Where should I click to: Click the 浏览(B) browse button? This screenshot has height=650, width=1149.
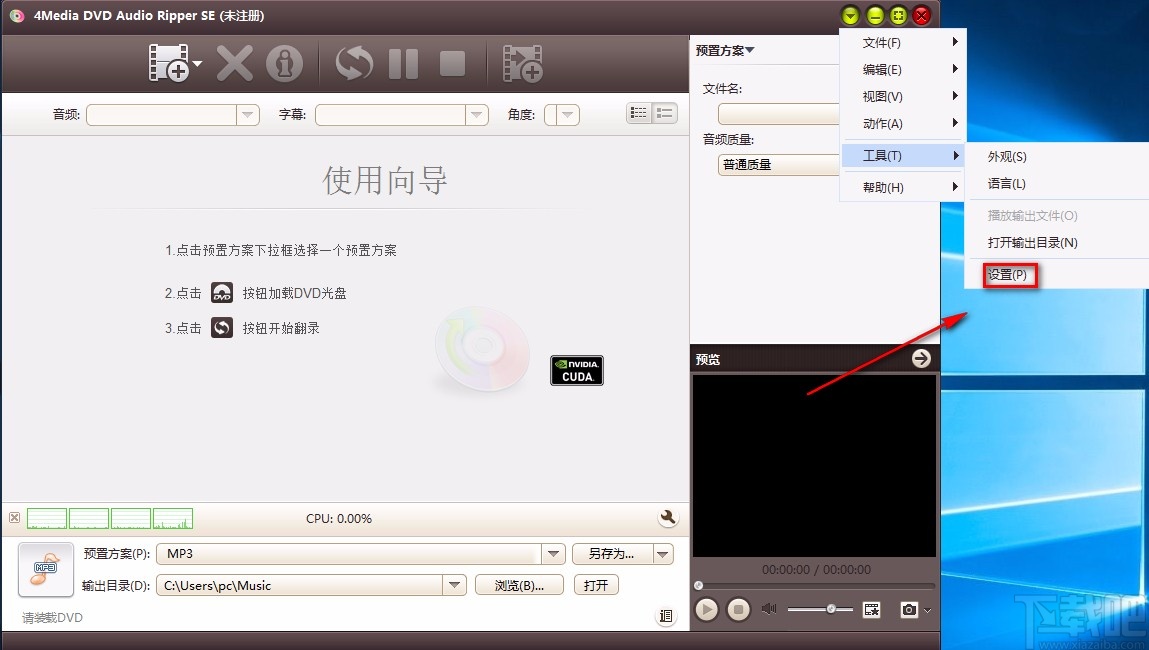519,584
